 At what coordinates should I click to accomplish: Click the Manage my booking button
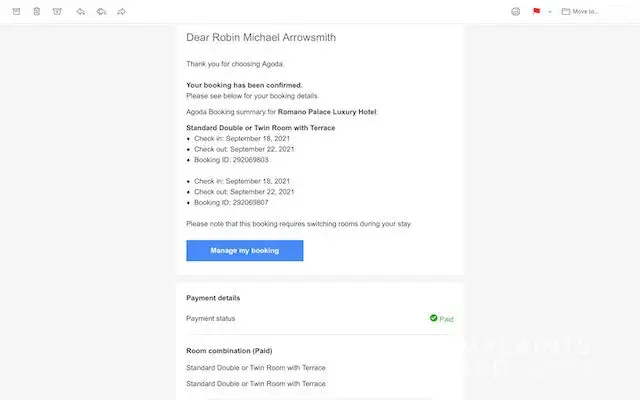244,250
